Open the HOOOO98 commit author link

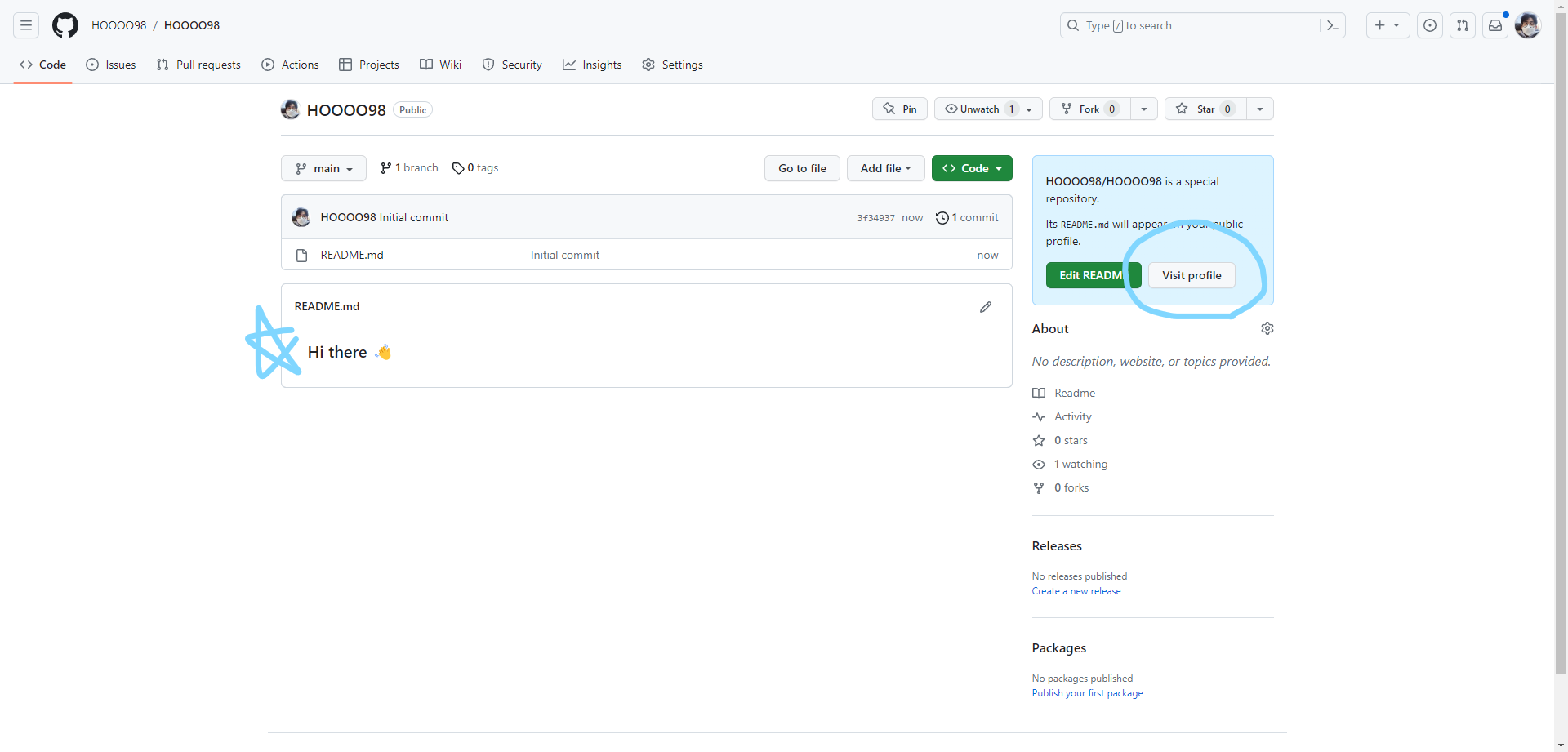tap(349, 217)
